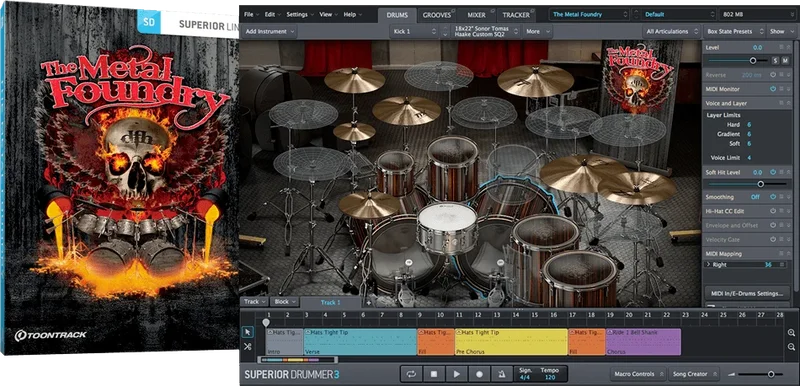Toggle the Soft Hit Level power button
The image size is (800, 386).
pyautogui.click(x=773, y=172)
